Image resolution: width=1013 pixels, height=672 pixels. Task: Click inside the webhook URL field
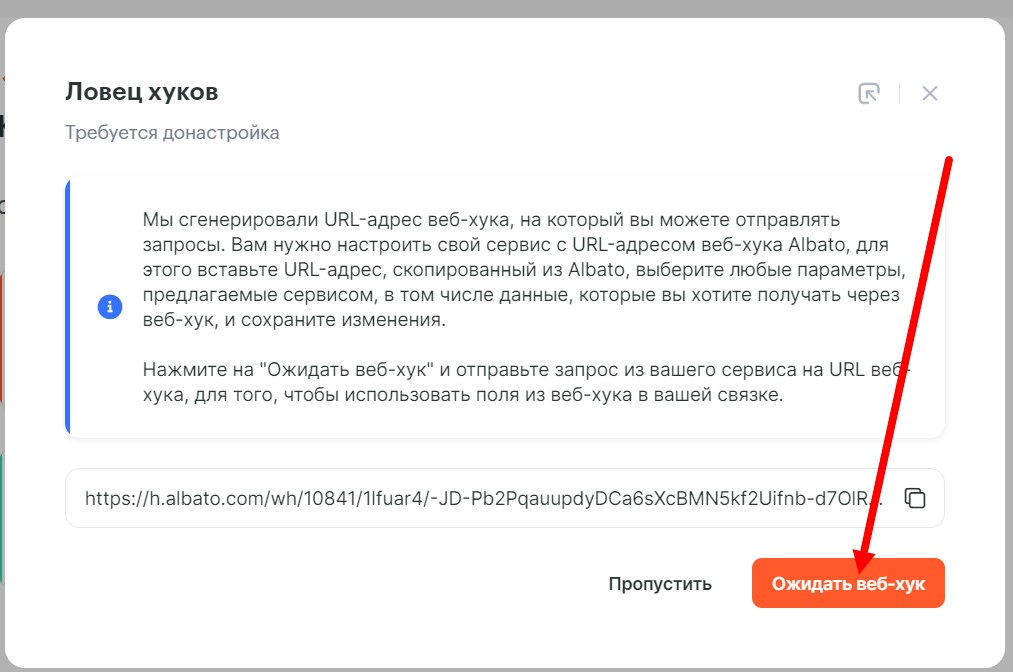click(505, 498)
